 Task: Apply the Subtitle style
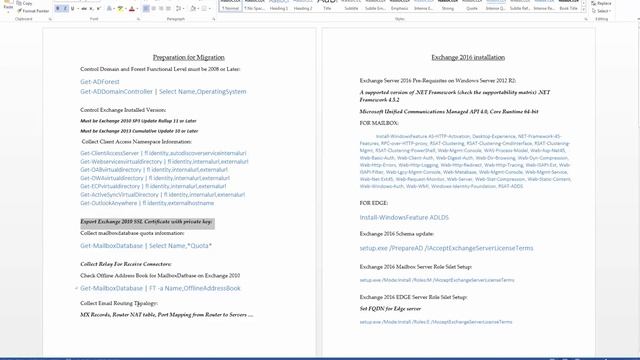coord(351,6)
